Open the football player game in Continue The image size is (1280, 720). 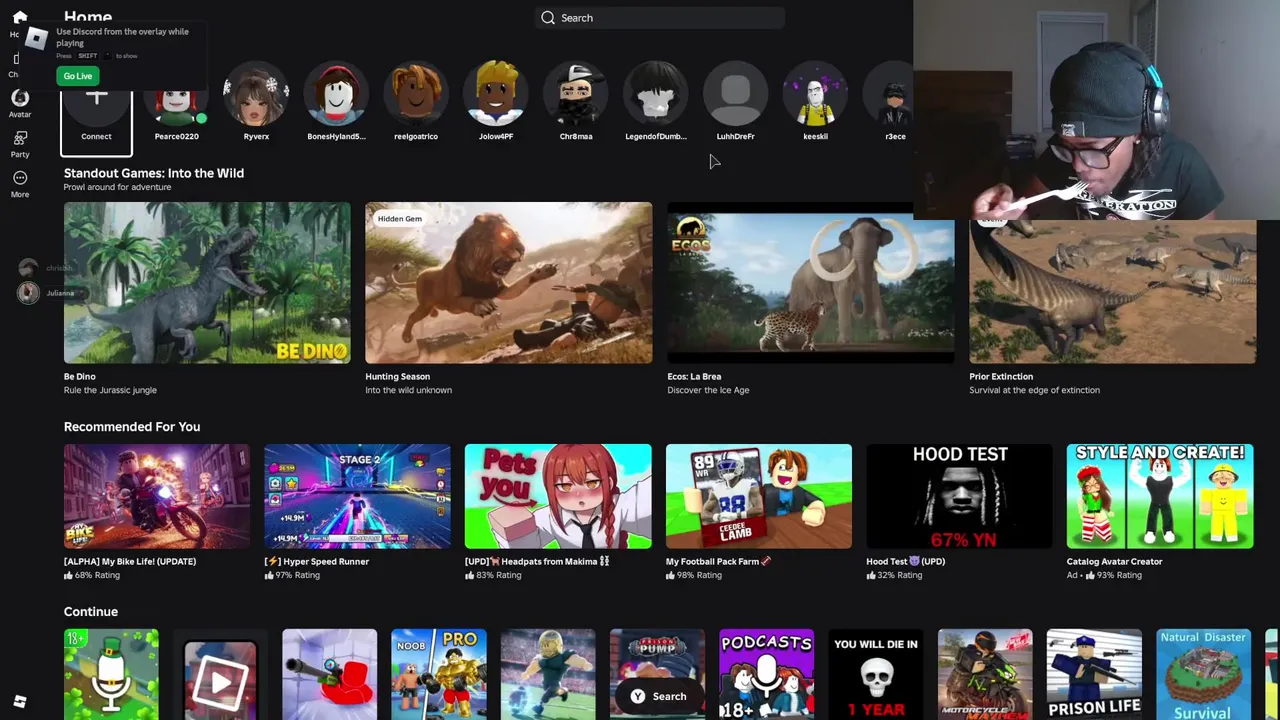pos(548,675)
